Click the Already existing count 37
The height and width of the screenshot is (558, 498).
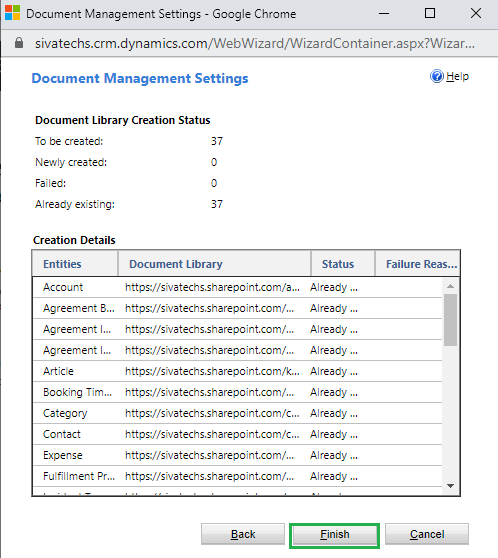[217, 204]
